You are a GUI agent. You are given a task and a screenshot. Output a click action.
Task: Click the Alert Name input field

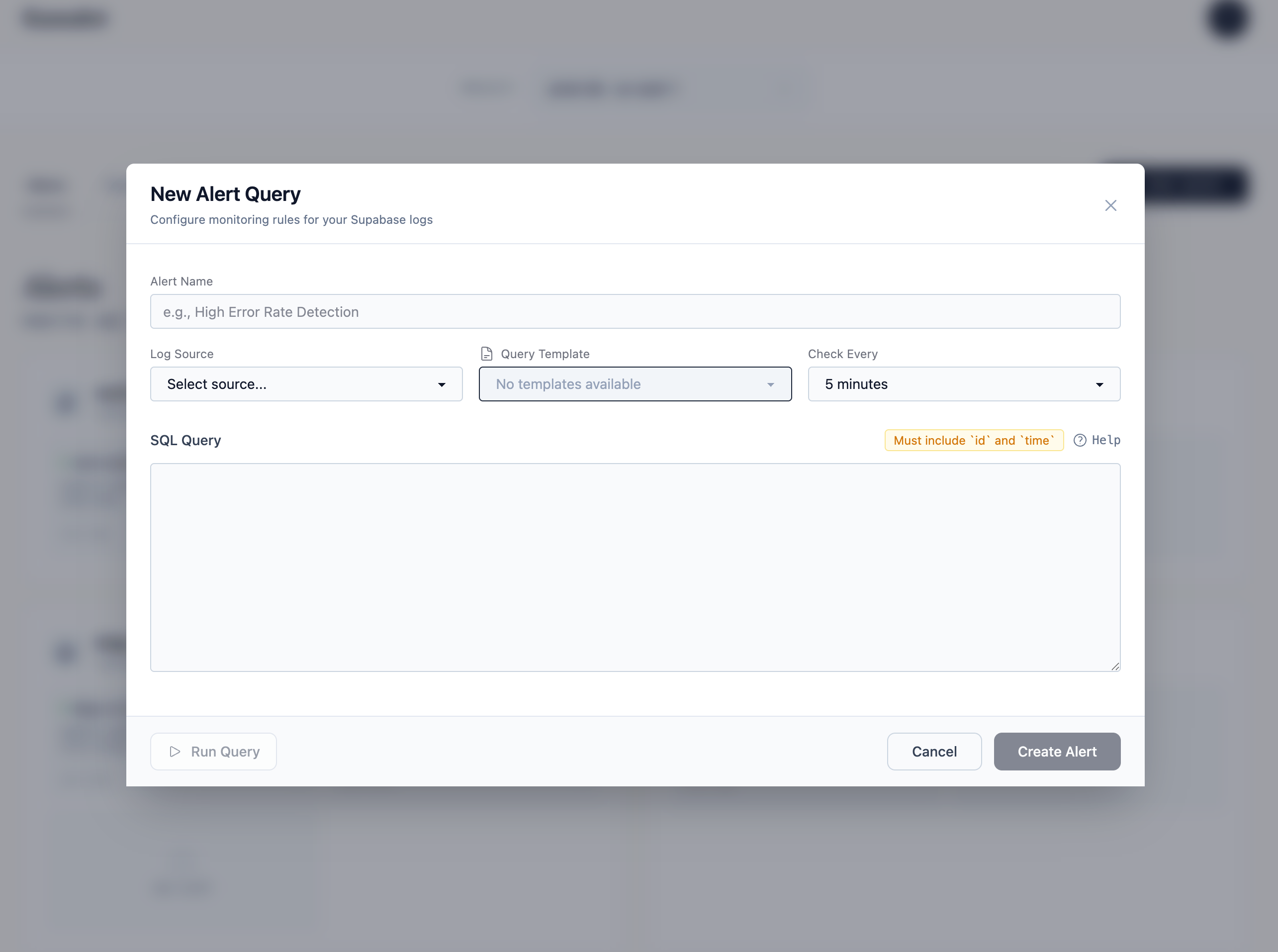coord(635,311)
